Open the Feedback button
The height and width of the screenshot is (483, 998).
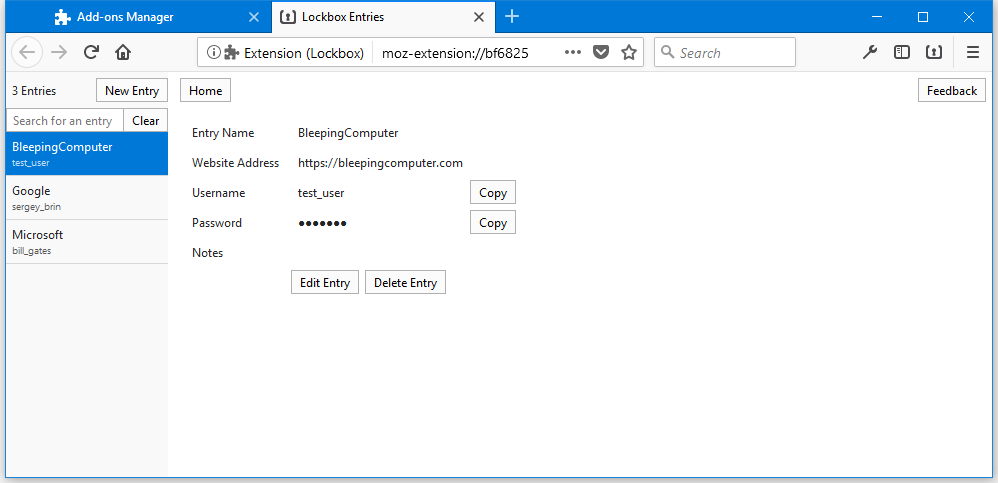[x=952, y=90]
